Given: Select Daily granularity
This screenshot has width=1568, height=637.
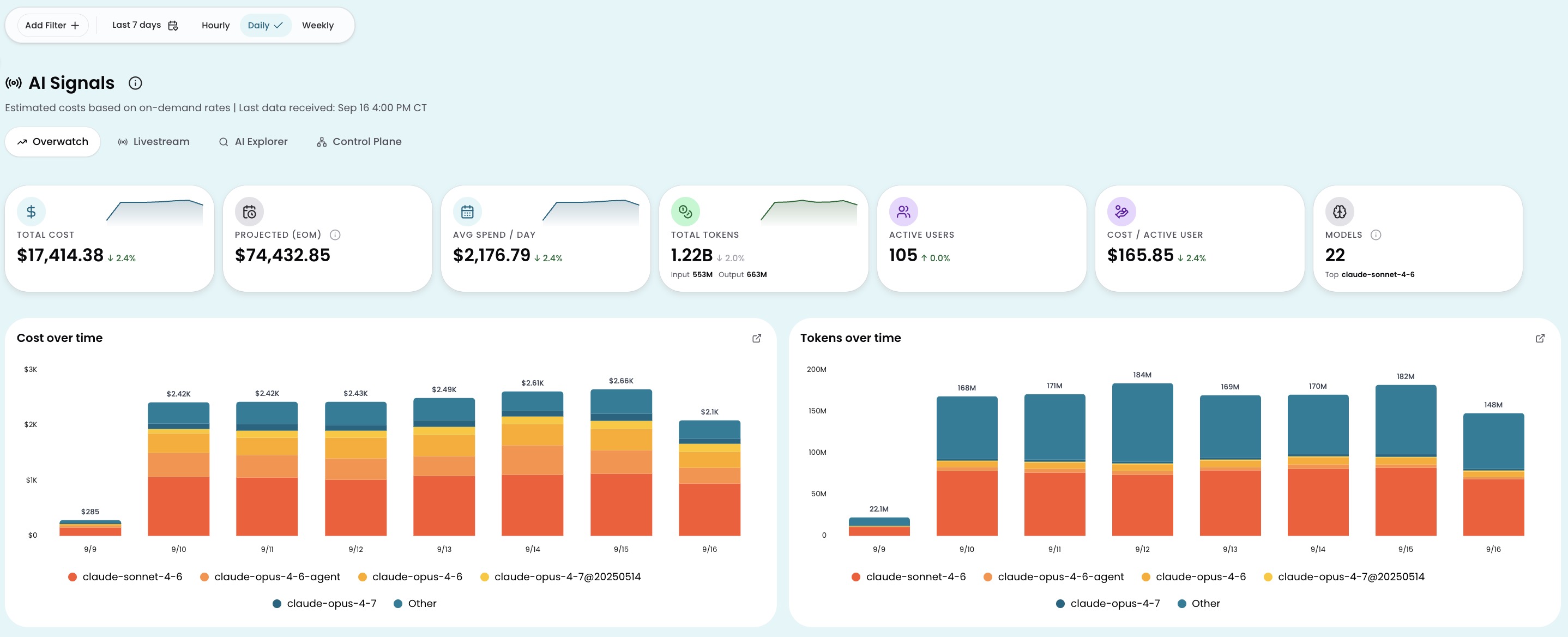Looking at the screenshot, I should tap(266, 26).
